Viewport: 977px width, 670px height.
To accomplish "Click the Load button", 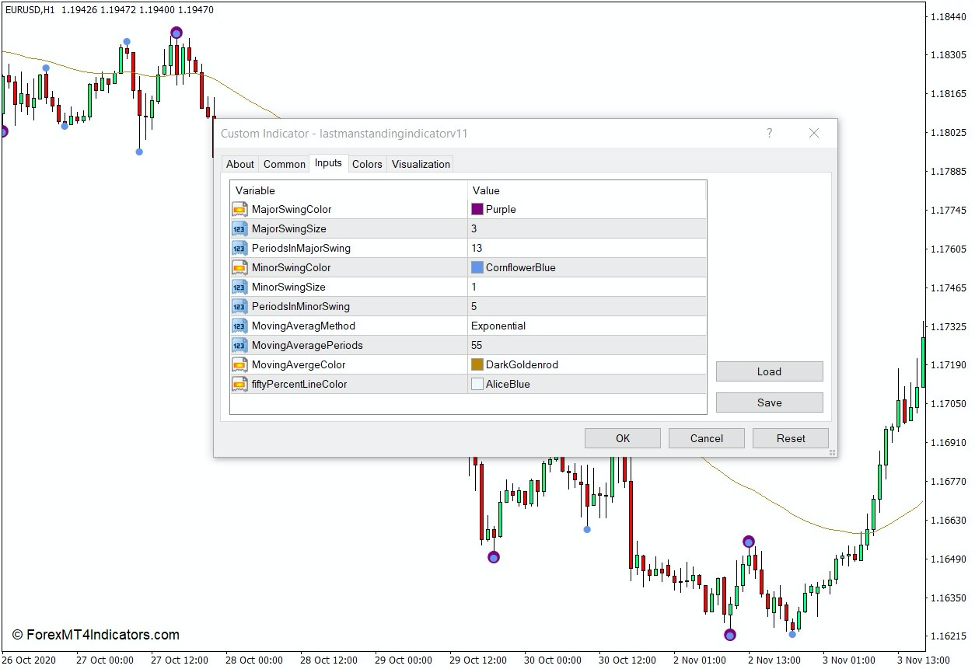I will click(x=769, y=371).
